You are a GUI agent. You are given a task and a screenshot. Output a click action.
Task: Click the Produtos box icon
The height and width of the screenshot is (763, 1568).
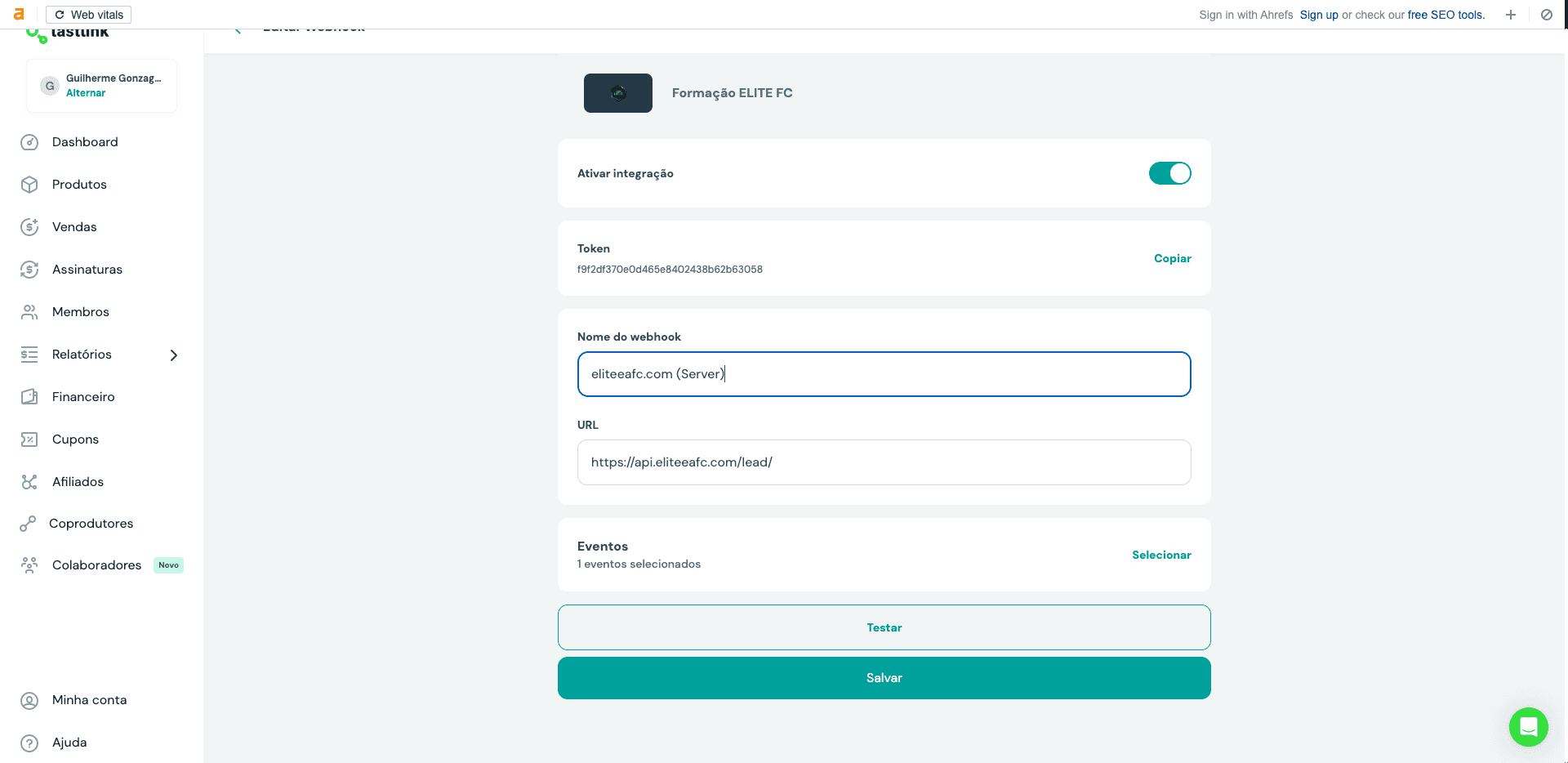point(29,185)
